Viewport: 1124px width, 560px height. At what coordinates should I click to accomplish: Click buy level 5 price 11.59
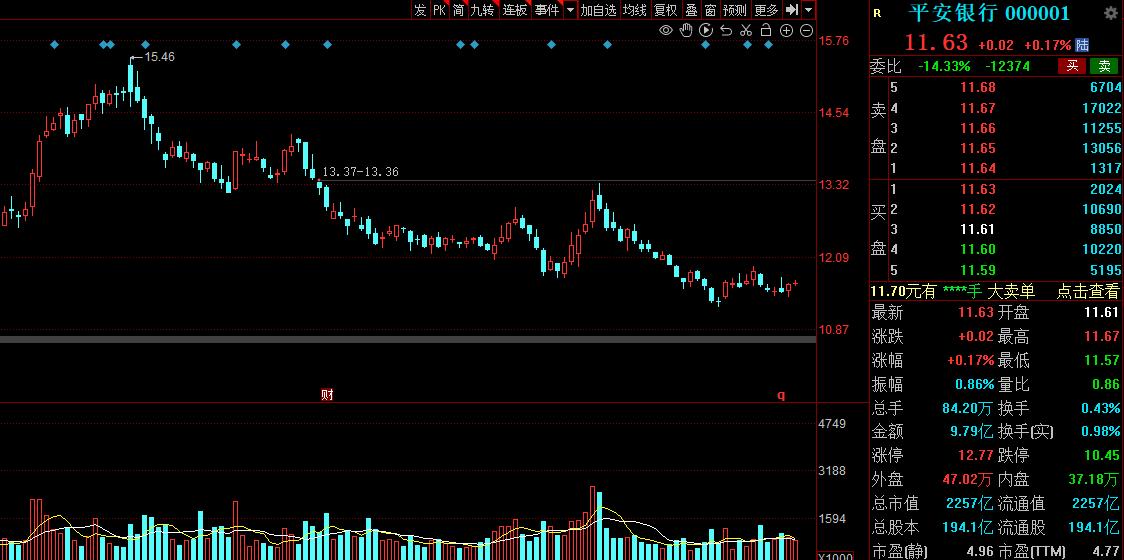pos(978,270)
